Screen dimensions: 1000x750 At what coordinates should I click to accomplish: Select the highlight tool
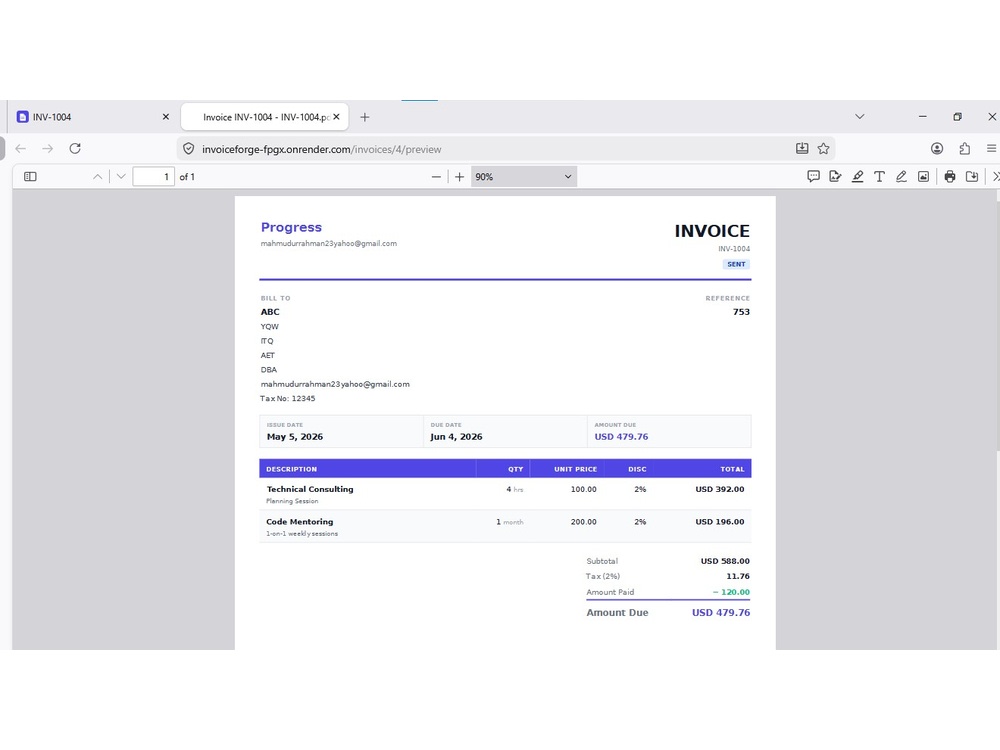[857, 177]
